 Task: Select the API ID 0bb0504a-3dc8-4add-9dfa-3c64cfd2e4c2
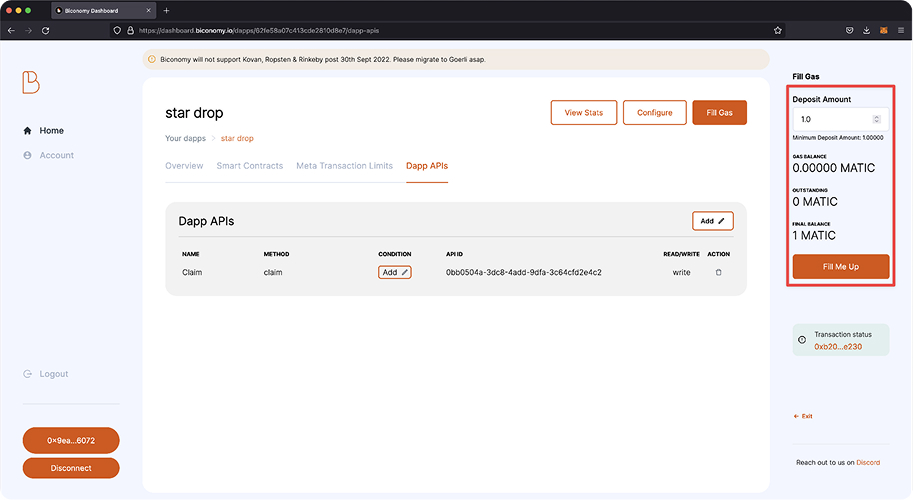point(523,272)
